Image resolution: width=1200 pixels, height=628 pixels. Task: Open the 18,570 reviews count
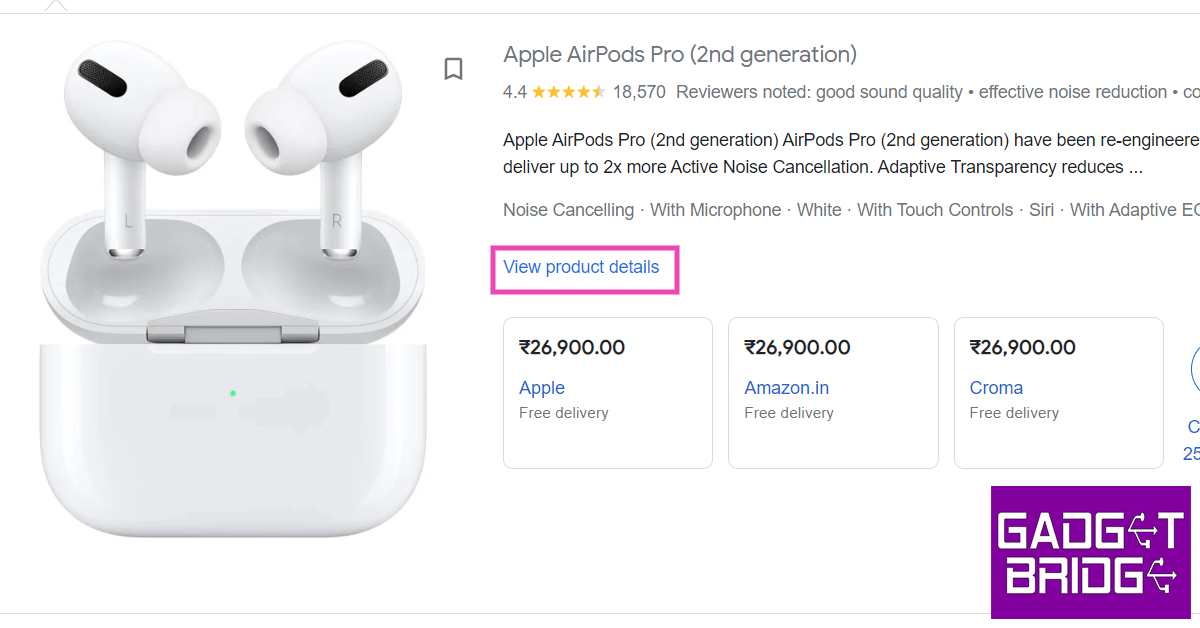click(639, 92)
